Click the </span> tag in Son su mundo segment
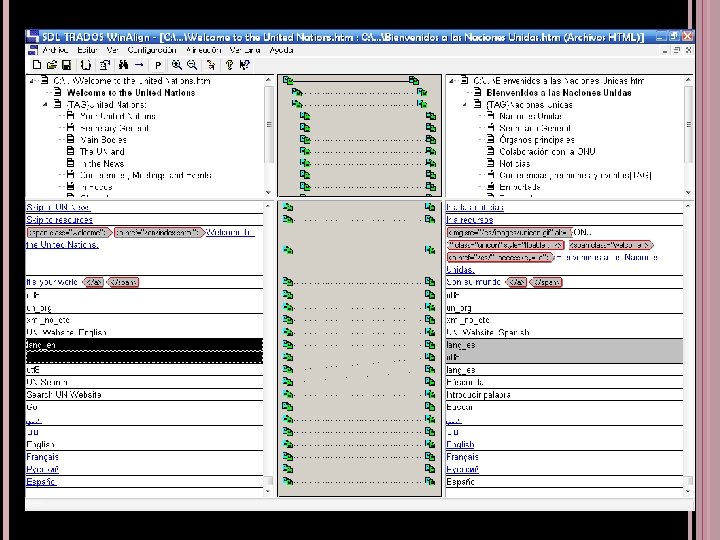 pos(546,282)
